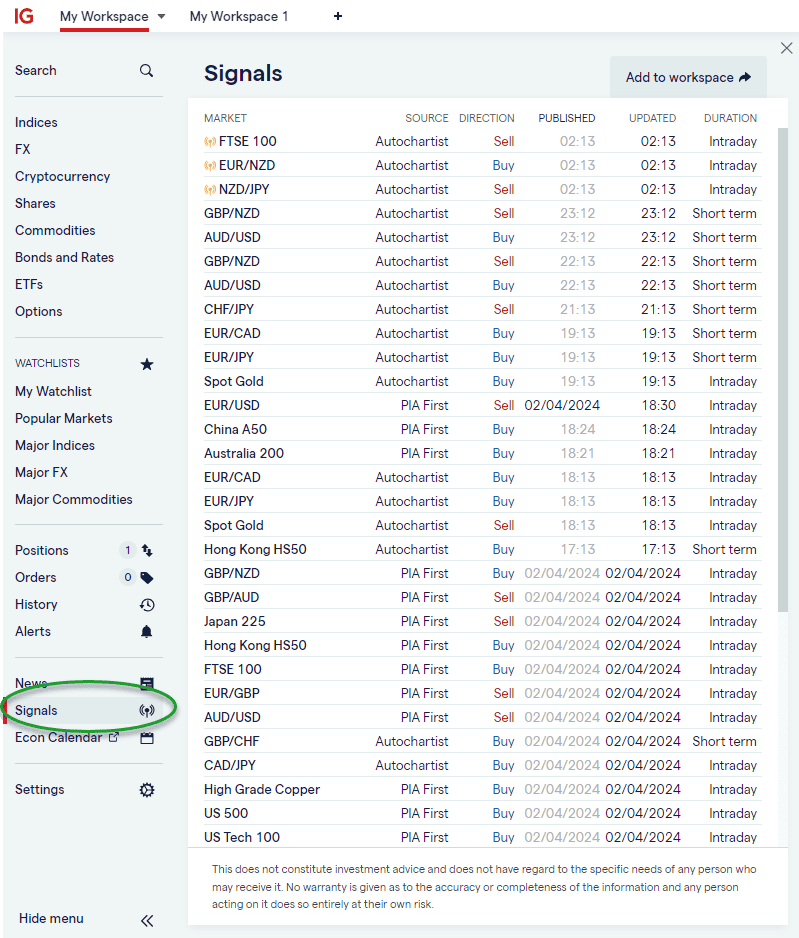Sort by DURATION column header
The width and height of the screenshot is (799, 938).
point(730,118)
